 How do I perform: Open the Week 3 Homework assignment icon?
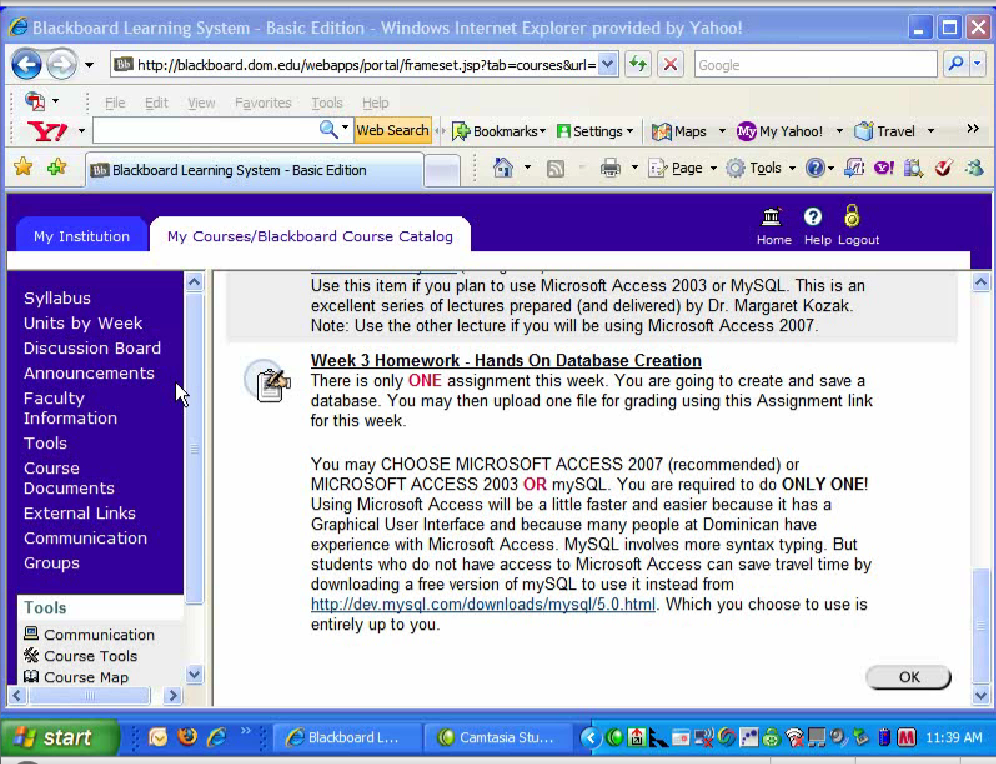coord(267,382)
